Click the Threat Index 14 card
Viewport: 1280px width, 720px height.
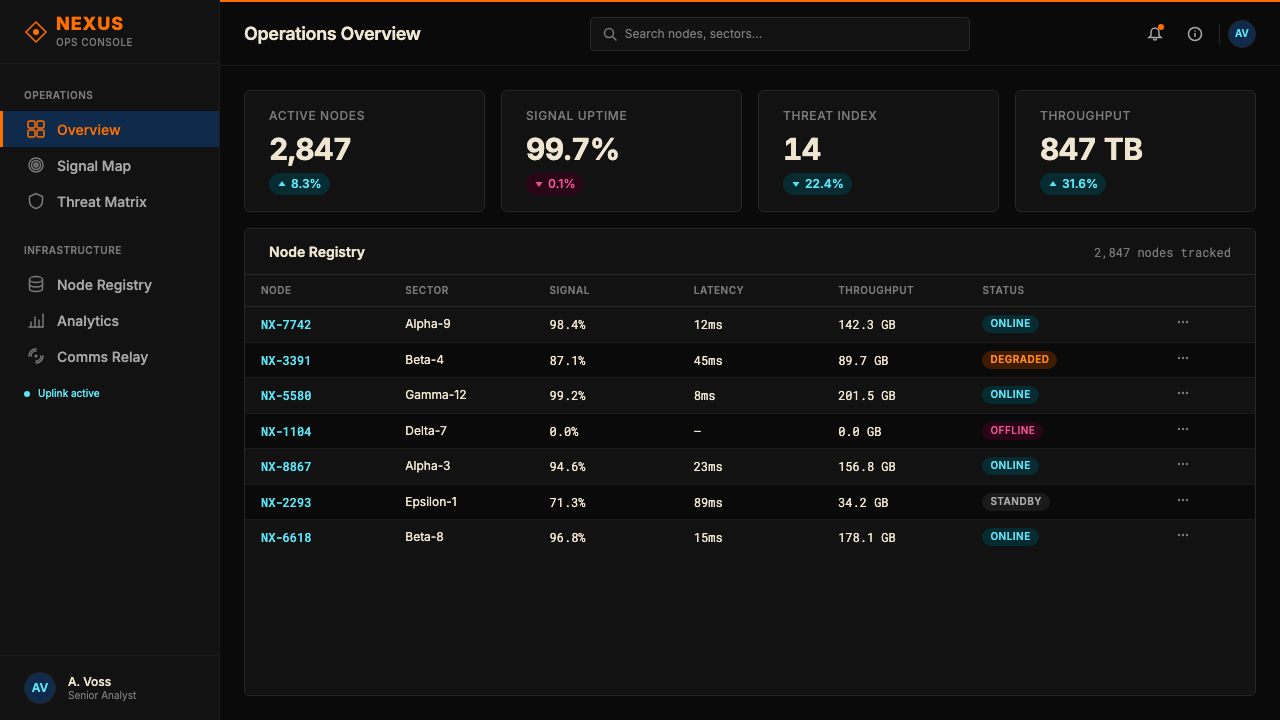(878, 151)
